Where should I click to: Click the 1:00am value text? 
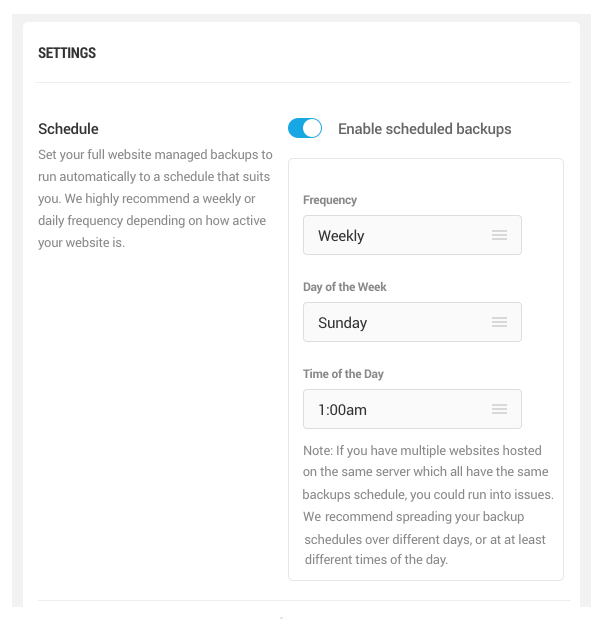(x=342, y=410)
